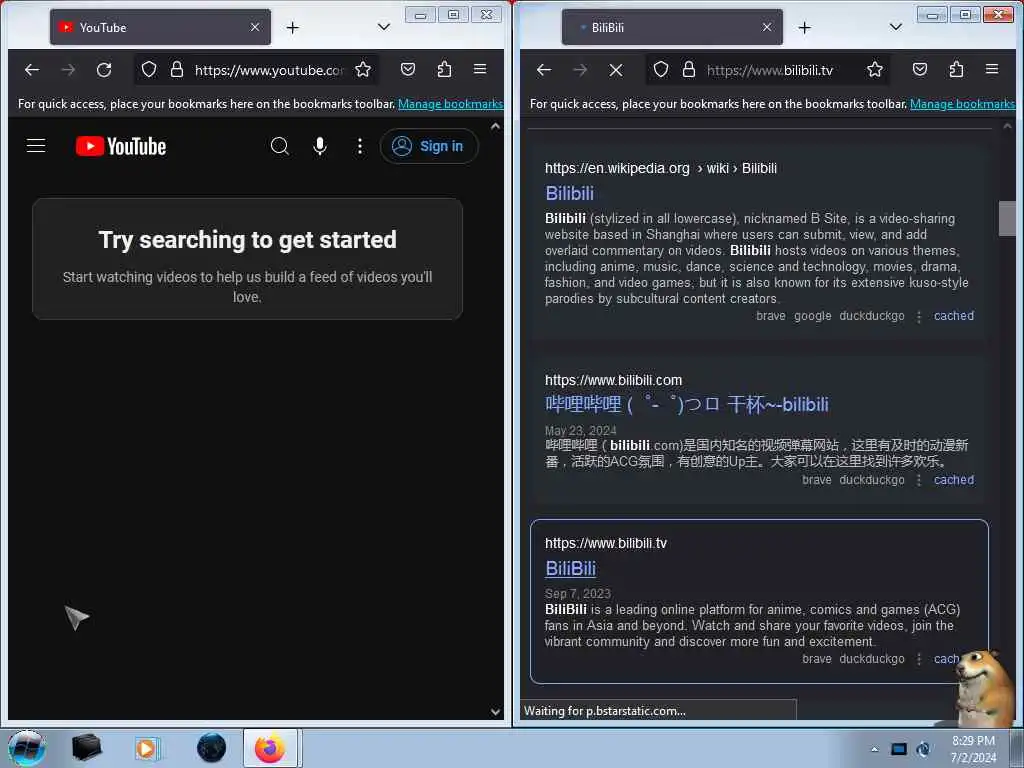The image size is (1024, 768).
Task: Open extensions menu in BiliBili window
Action: [956, 69]
